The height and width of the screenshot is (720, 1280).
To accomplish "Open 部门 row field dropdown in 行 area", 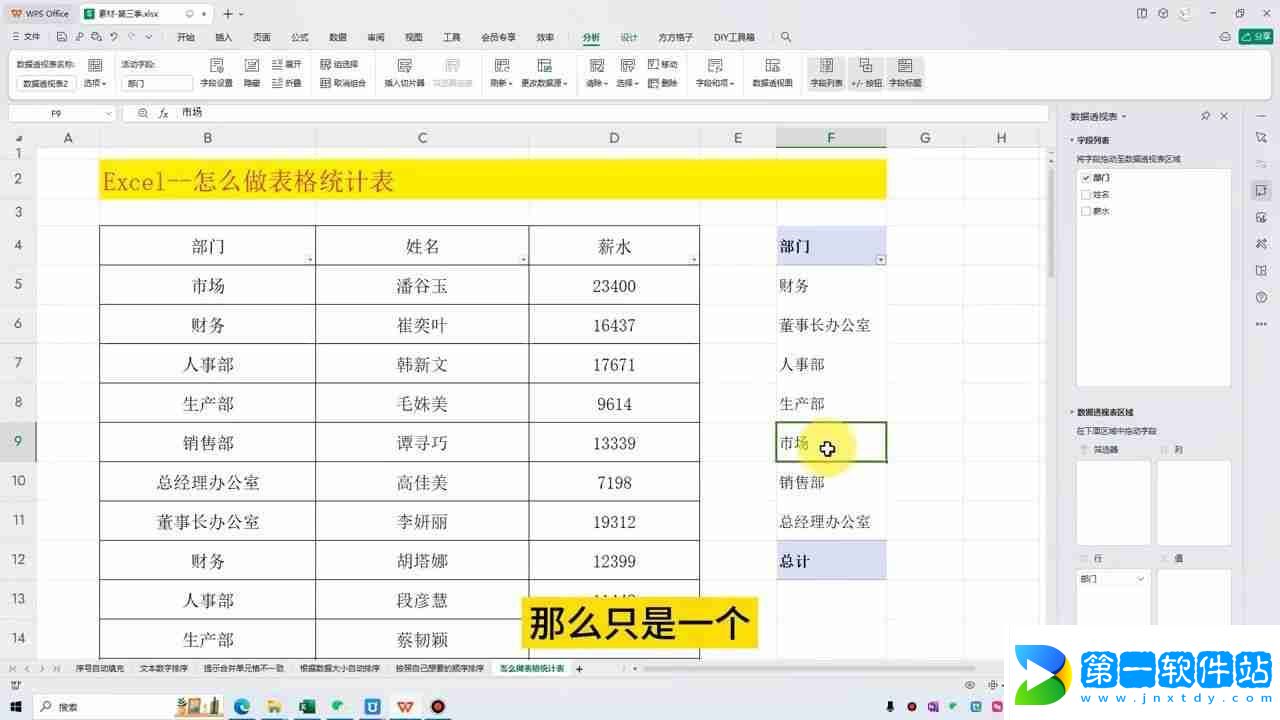I will [1141, 579].
